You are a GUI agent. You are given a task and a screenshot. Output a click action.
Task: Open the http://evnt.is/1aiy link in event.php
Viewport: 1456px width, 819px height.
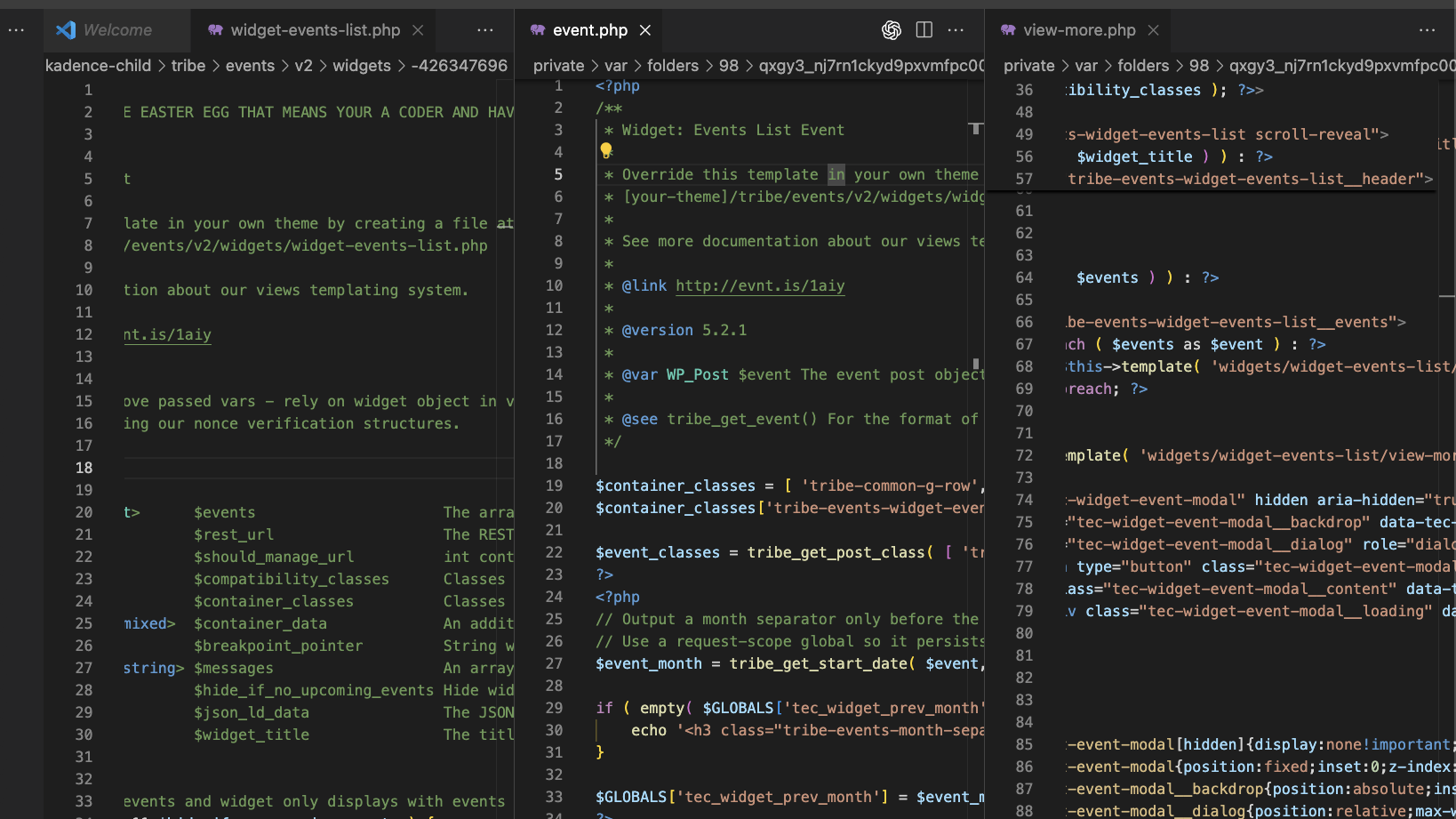759,285
